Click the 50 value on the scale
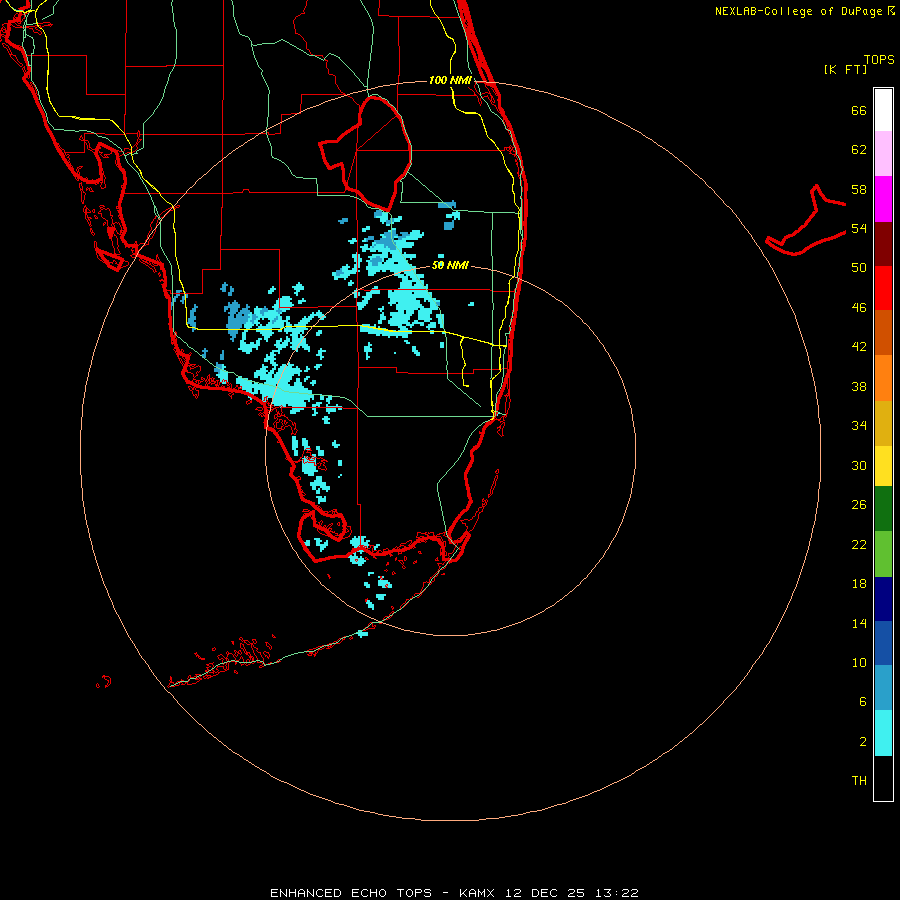This screenshot has height=900, width=900. point(859,268)
